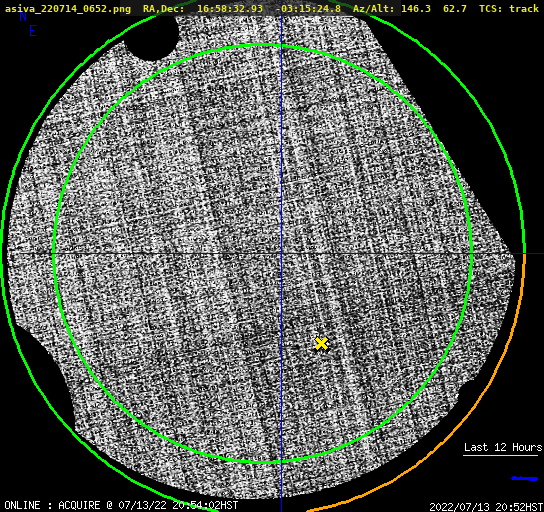Click the altitude value 62.7

455,8
